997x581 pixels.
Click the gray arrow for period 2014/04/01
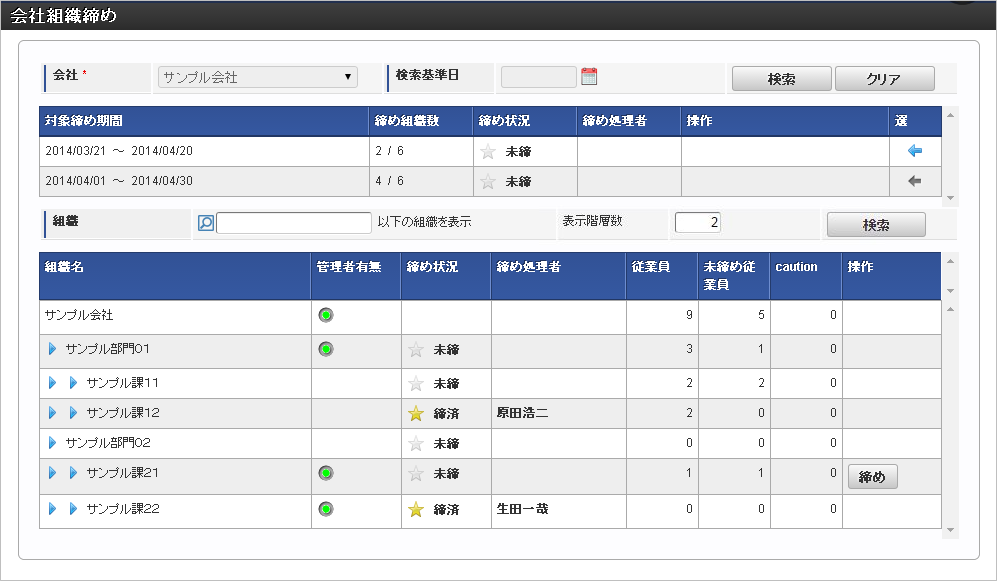point(914,181)
